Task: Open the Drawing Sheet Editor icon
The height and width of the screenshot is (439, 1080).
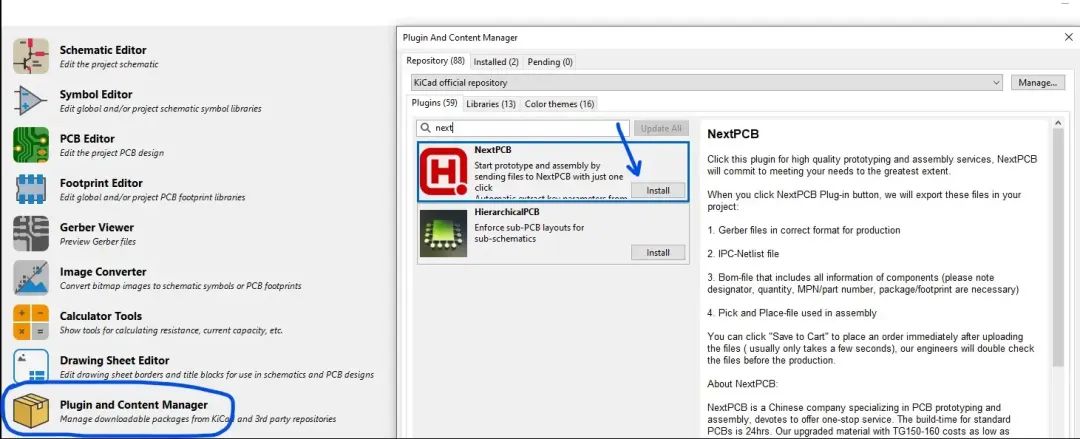Action: [30, 366]
